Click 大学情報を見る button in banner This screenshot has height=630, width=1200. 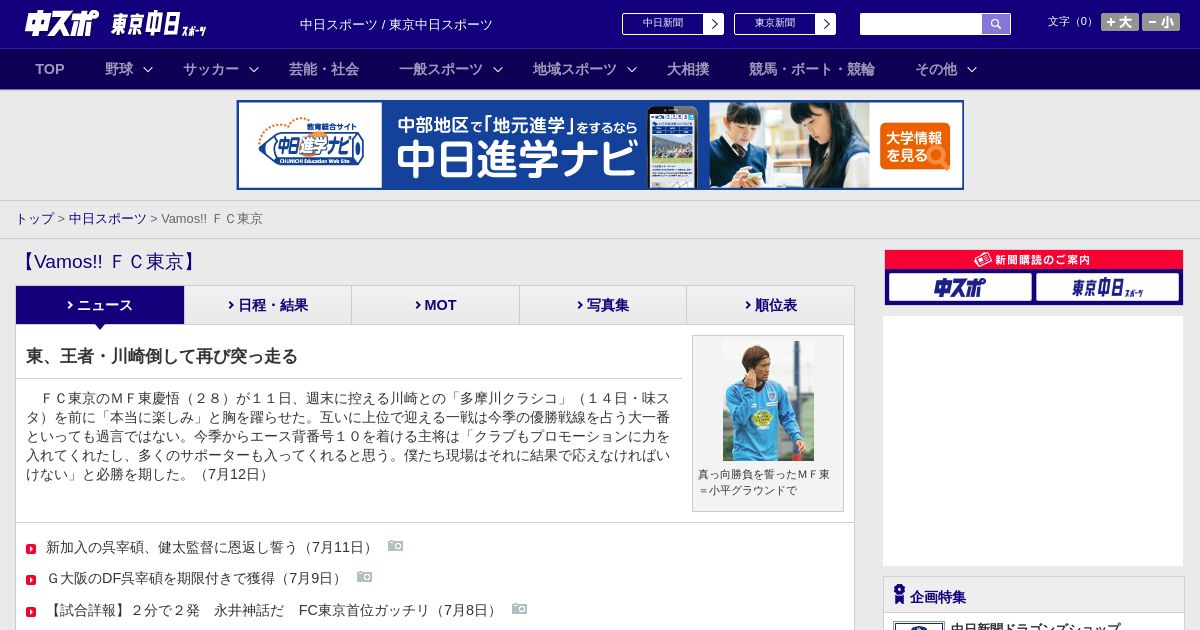click(x=915, y=146)
